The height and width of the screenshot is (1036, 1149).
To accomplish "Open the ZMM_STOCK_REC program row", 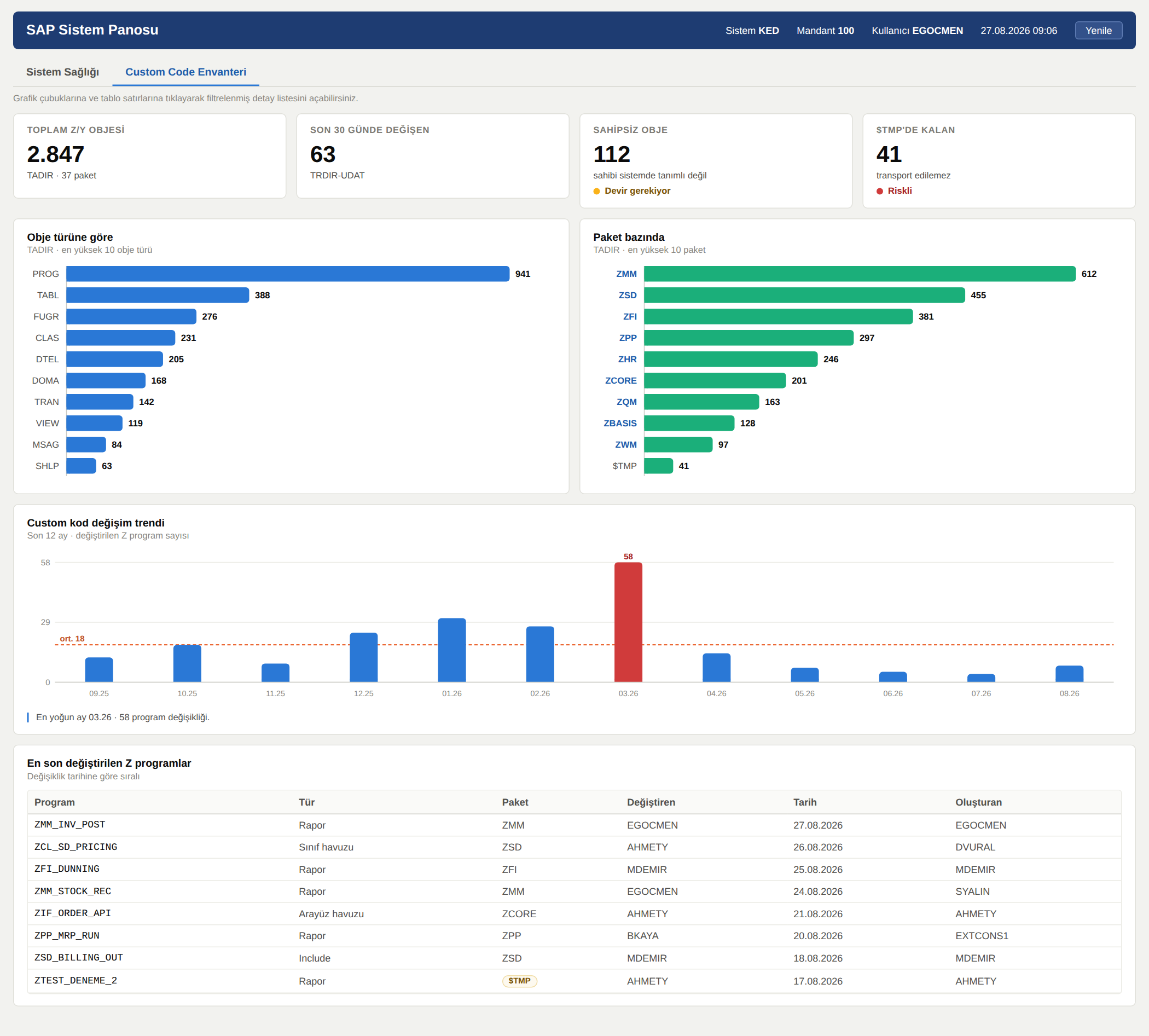I will [574, 892].
